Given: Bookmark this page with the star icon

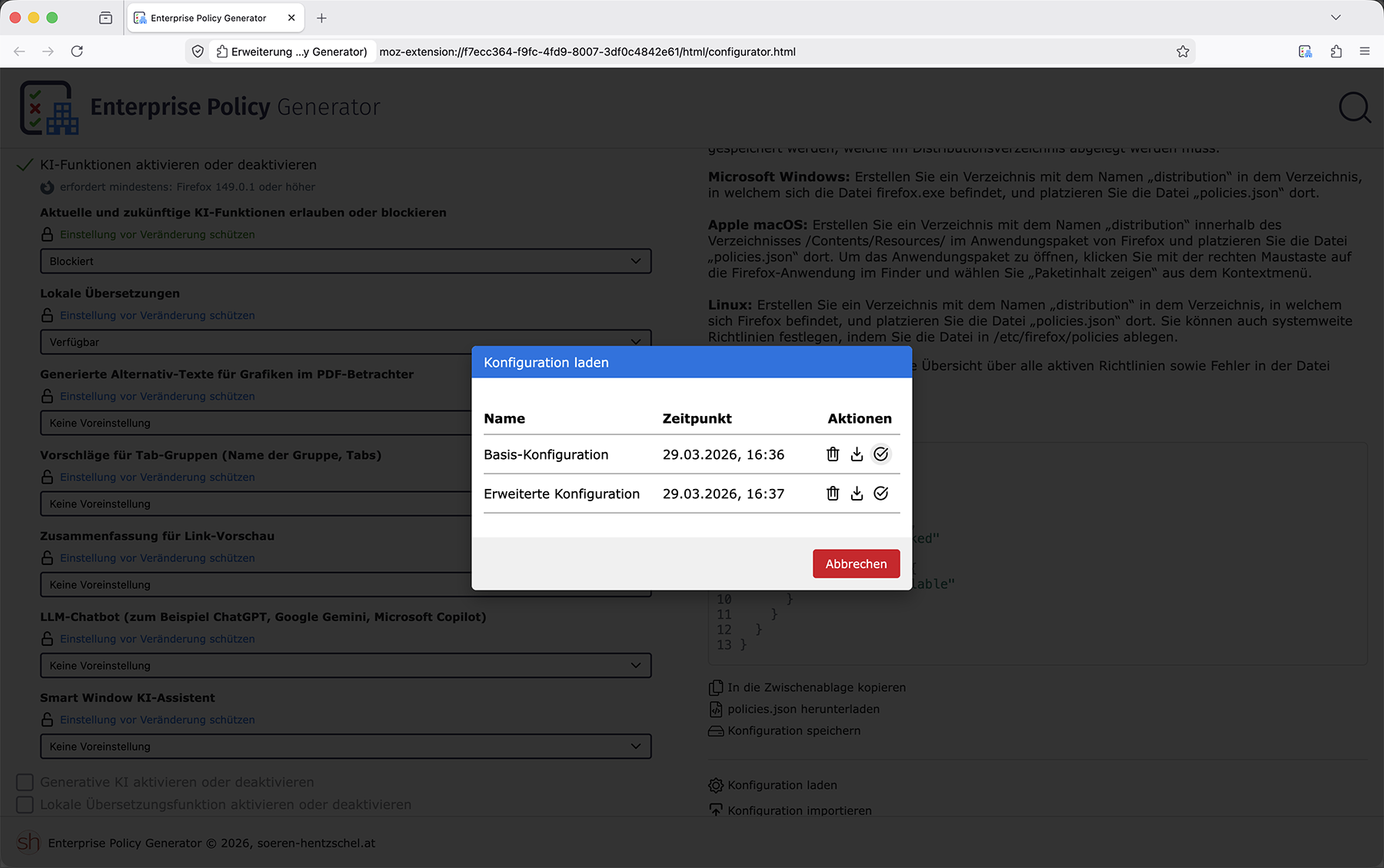Looking at the screenshot, I should pyautogui.click(x=1183, y=52).
